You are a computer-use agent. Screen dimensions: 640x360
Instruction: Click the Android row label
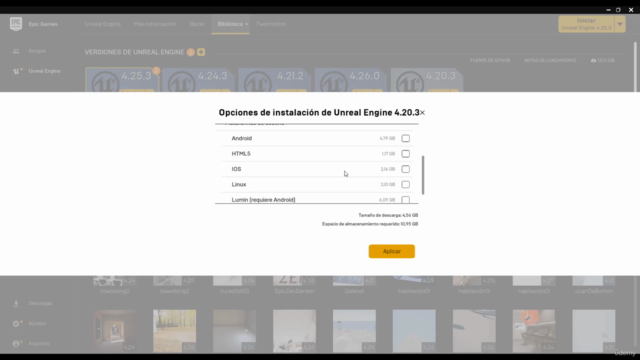click(242, 138)
